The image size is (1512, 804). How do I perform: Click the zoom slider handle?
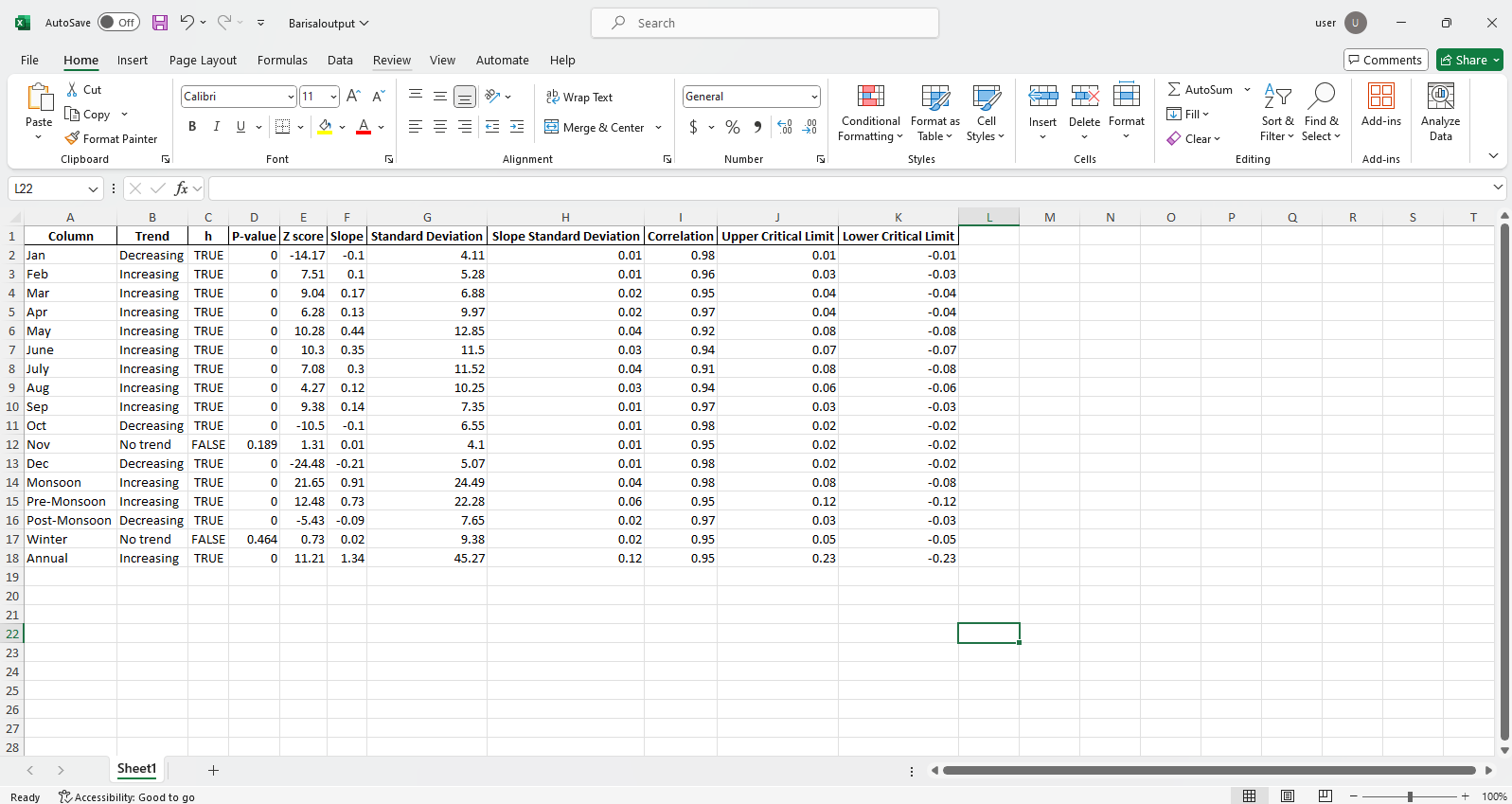[x=1410, y=796]
